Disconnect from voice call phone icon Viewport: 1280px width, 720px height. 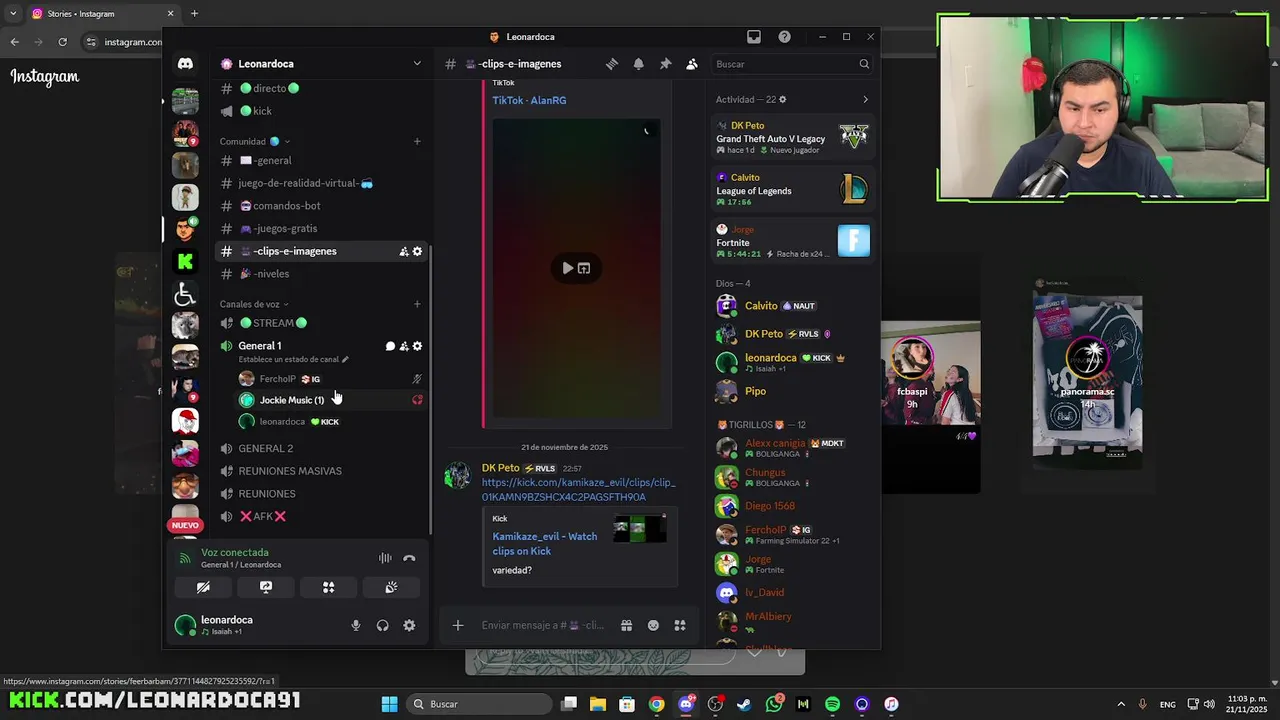[x=409, y=558]
